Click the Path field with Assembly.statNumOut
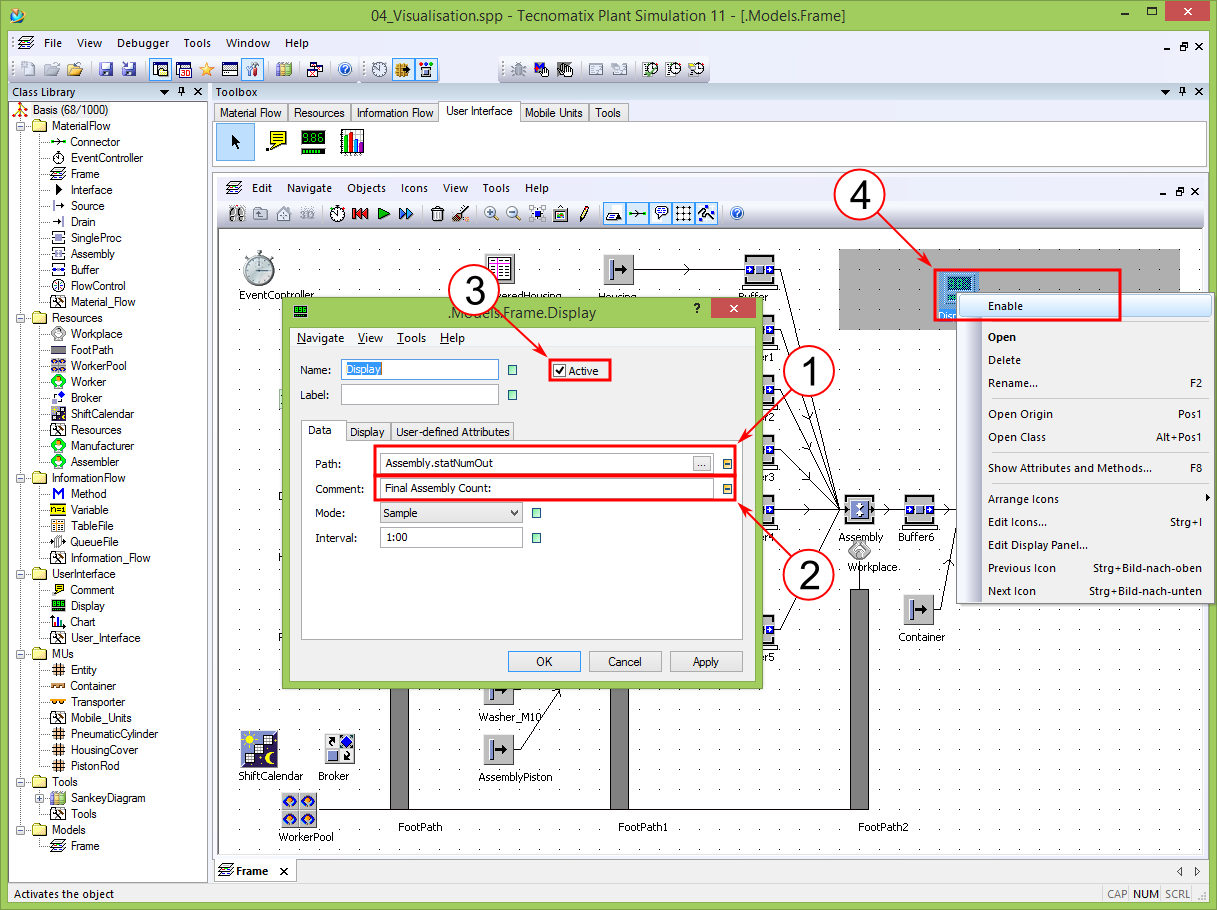 click(x=535, y=464)
